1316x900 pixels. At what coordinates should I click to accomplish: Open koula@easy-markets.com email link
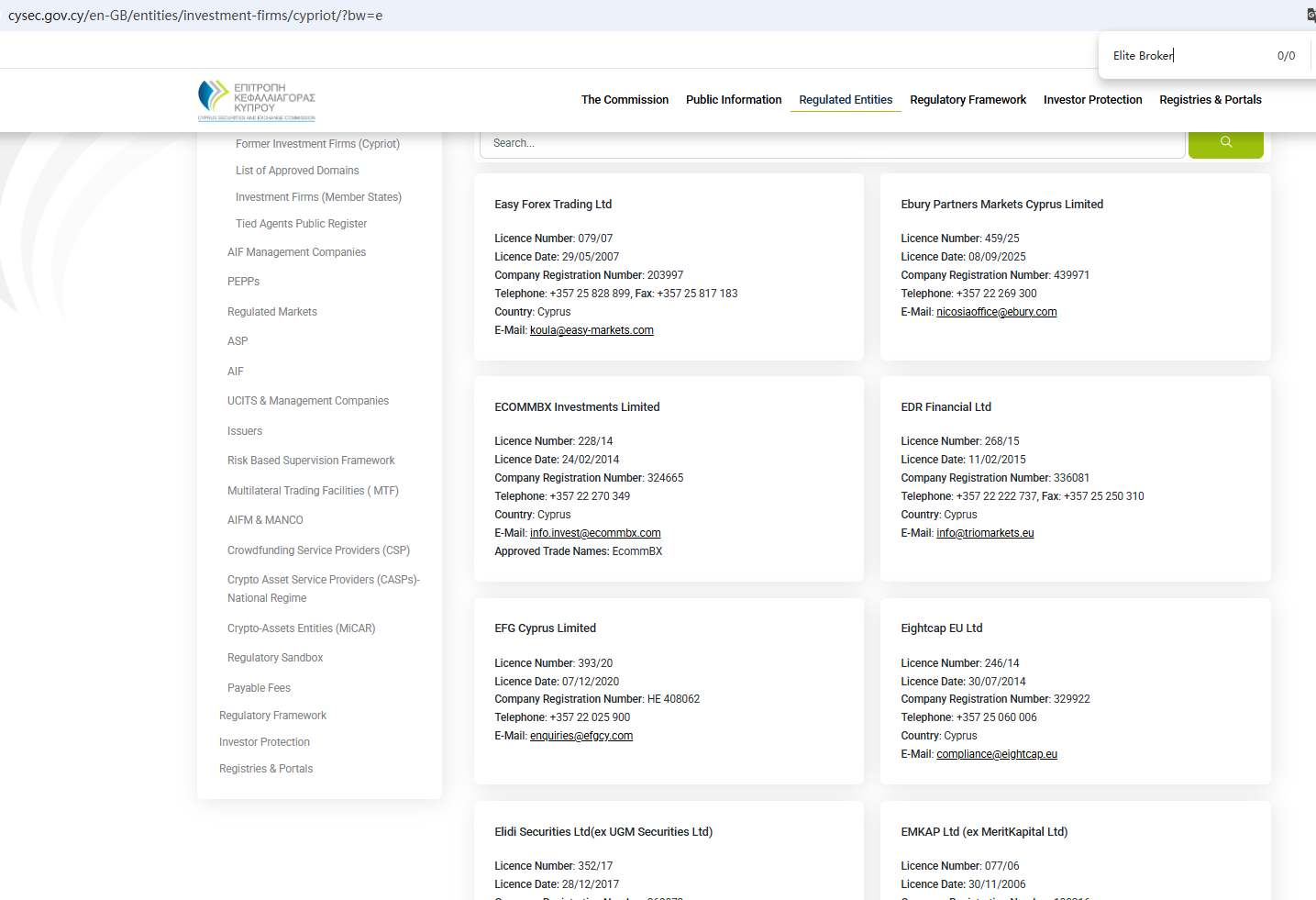(592, 330)
